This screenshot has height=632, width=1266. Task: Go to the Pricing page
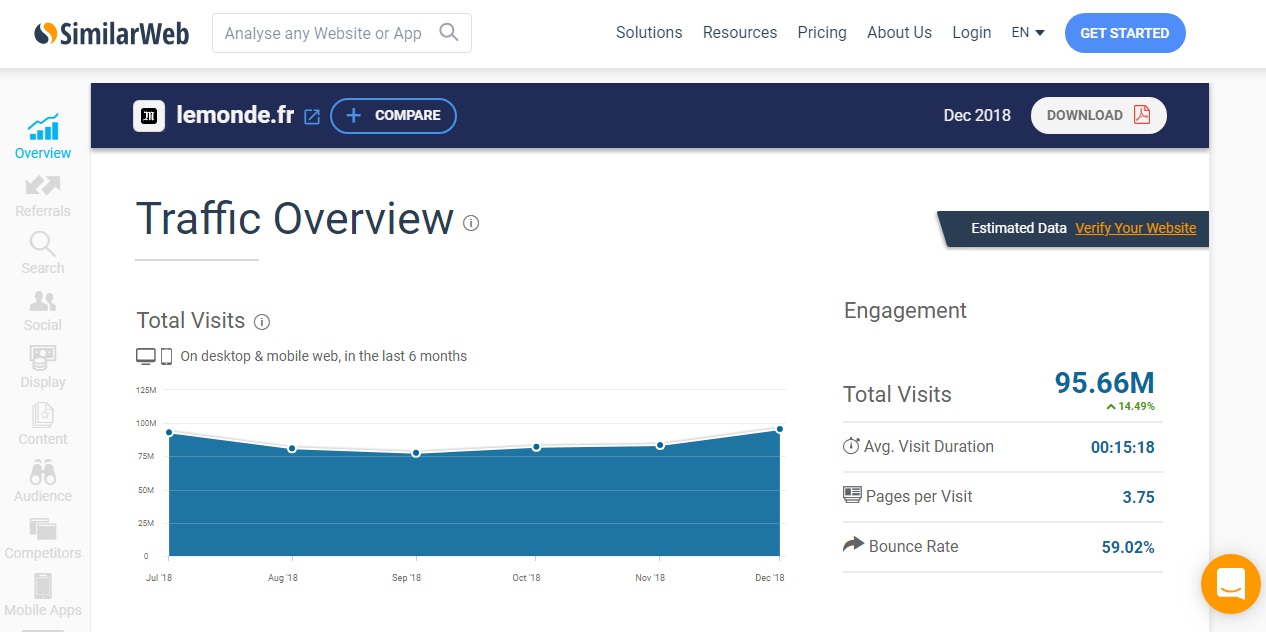(x=822, y=33)
